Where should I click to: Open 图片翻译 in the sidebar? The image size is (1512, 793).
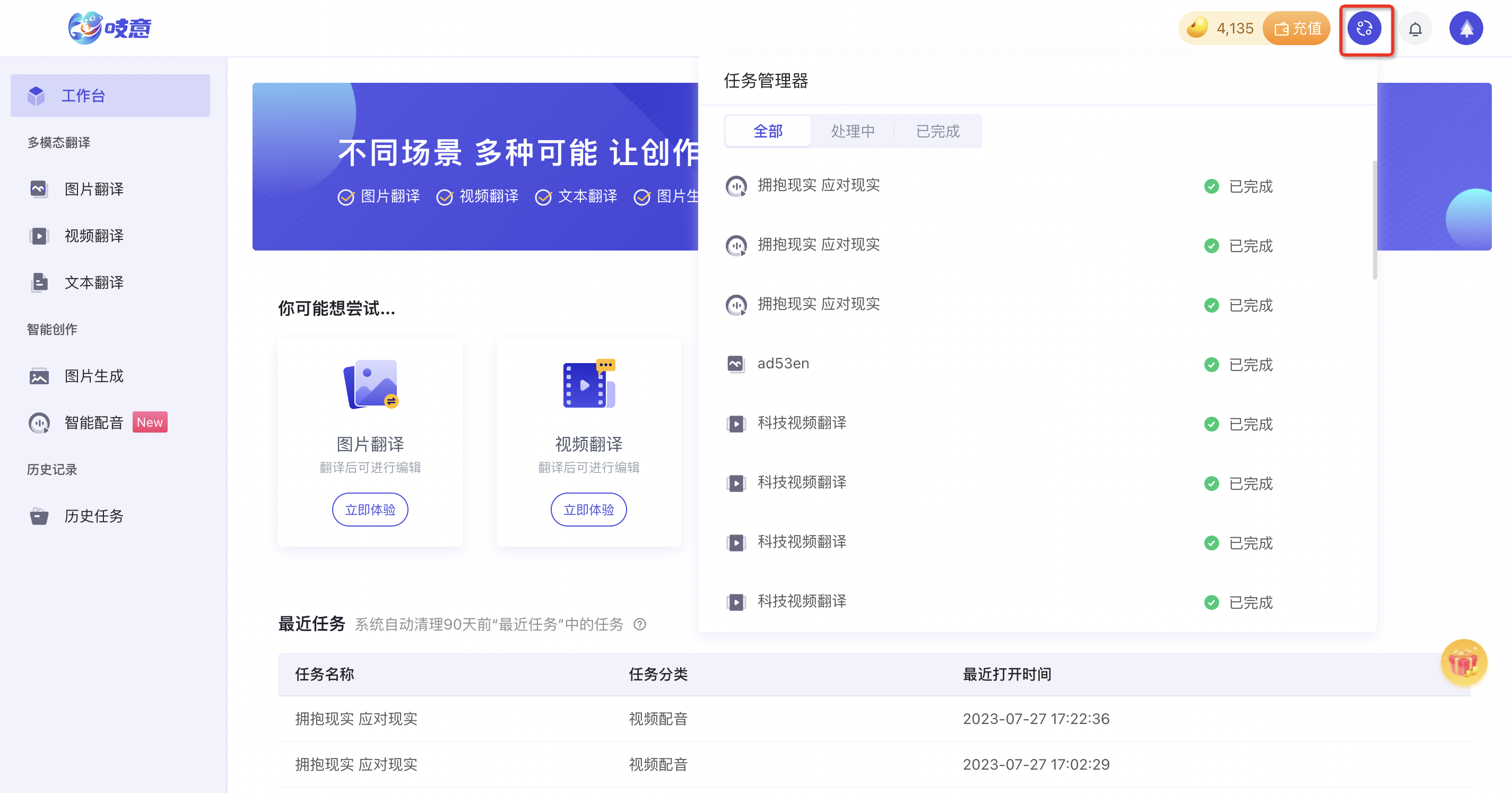pos(94,189)
